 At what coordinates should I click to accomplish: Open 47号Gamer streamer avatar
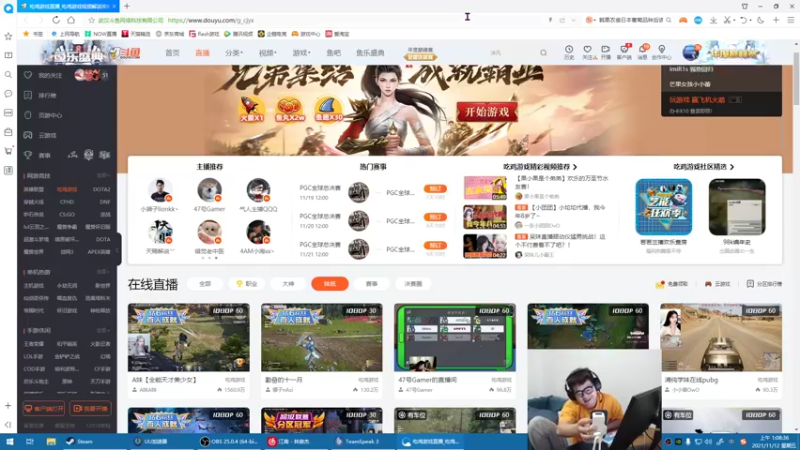(x=210, y=190)
